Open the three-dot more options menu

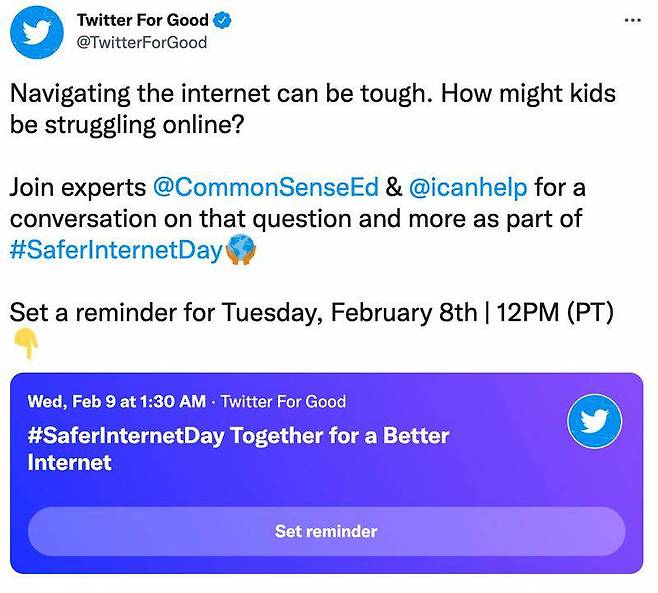632,21
